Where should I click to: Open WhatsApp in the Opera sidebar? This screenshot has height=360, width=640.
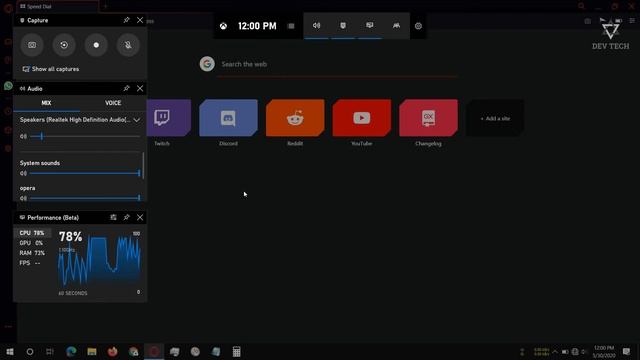[x=8, y=86]
